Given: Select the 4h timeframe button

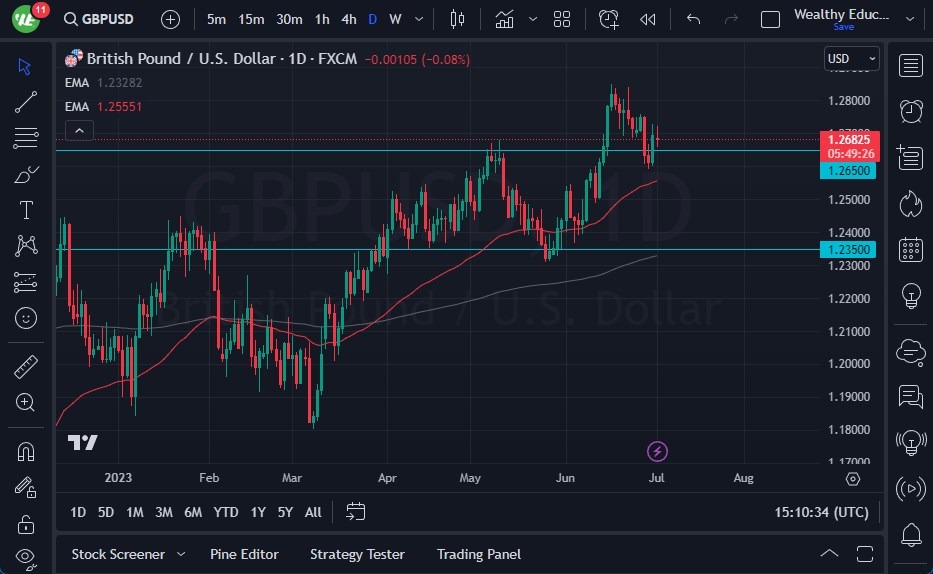Looking at the screenshot, I should [348, 19].
